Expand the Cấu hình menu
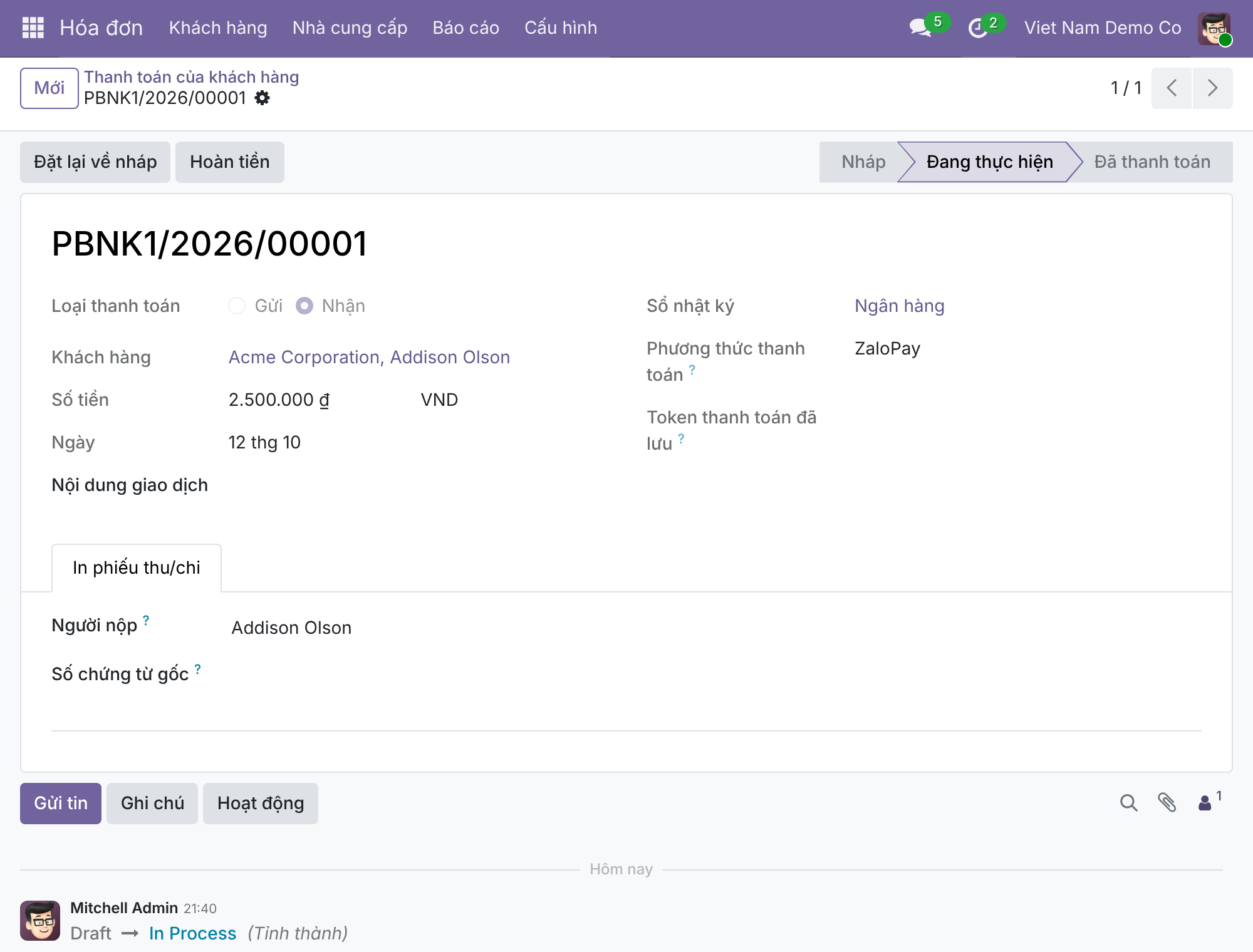Image resolution: width=1253 pixels, height=952 pixels. pyautogui.click(x=561, y=28)
